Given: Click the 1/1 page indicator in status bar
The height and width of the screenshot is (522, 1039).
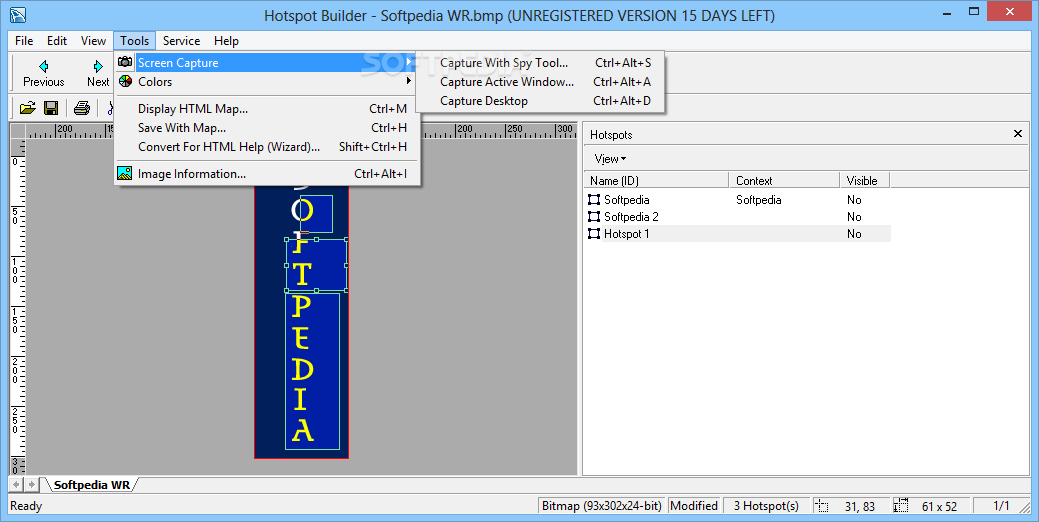Looking at the screenshot, I should [x=1001, y=506].
